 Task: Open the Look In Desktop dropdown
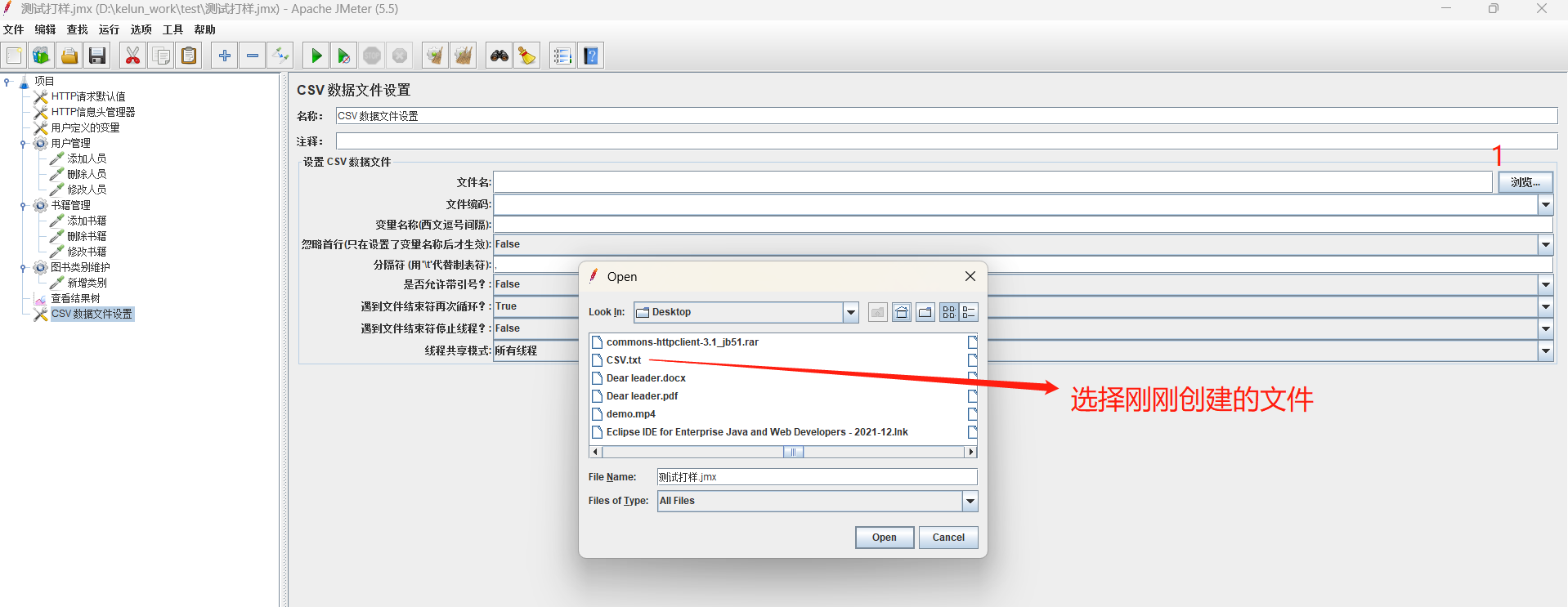click(x=850, y=312)
